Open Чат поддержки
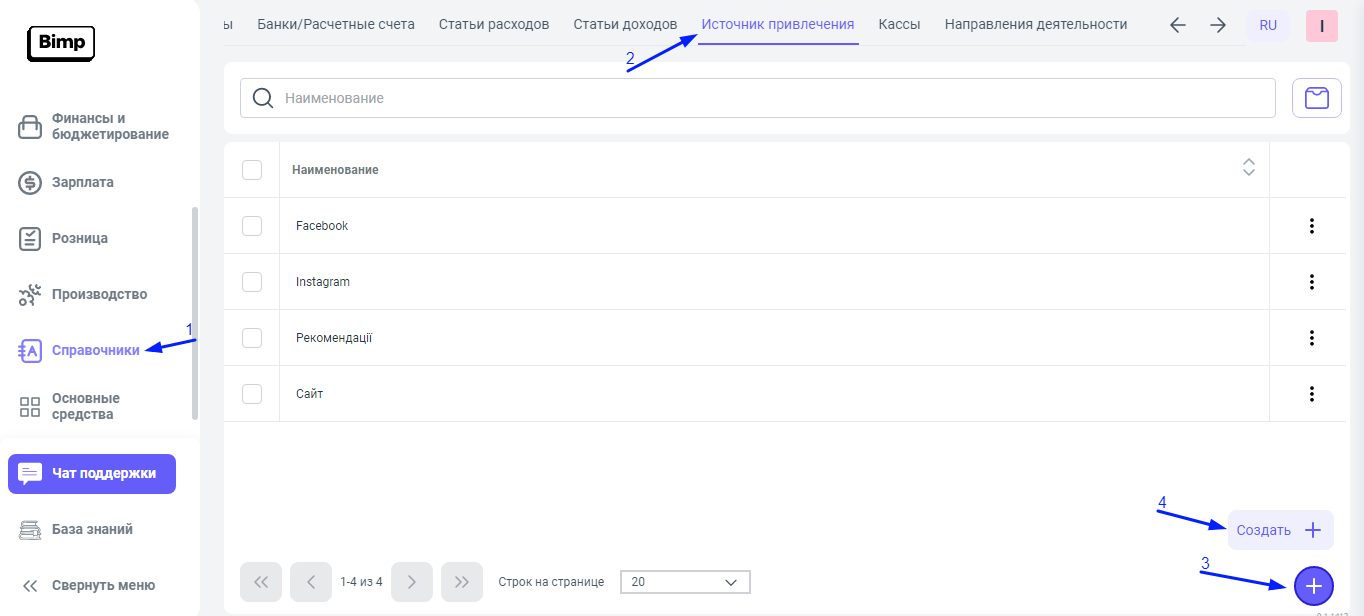The width and height of the screenshot is (1364, 616). [92, 474]
